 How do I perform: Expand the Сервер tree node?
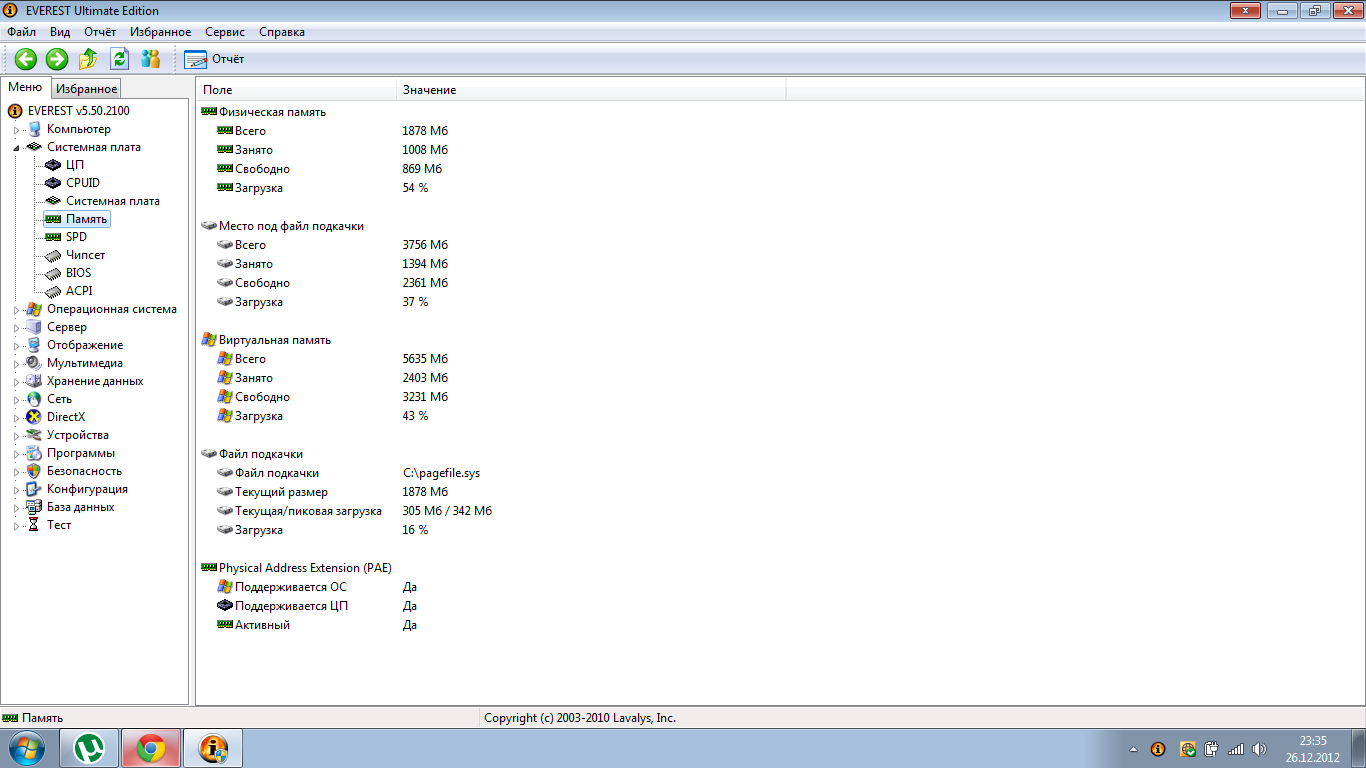coord(16,328)
